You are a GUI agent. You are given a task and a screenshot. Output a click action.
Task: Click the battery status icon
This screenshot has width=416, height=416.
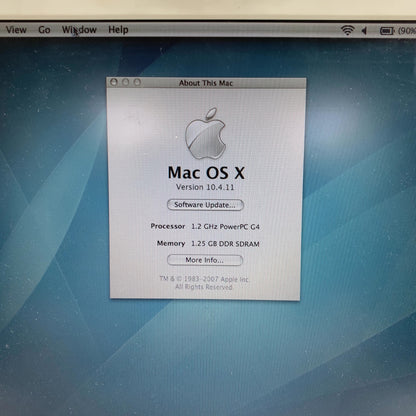(387, 31)
